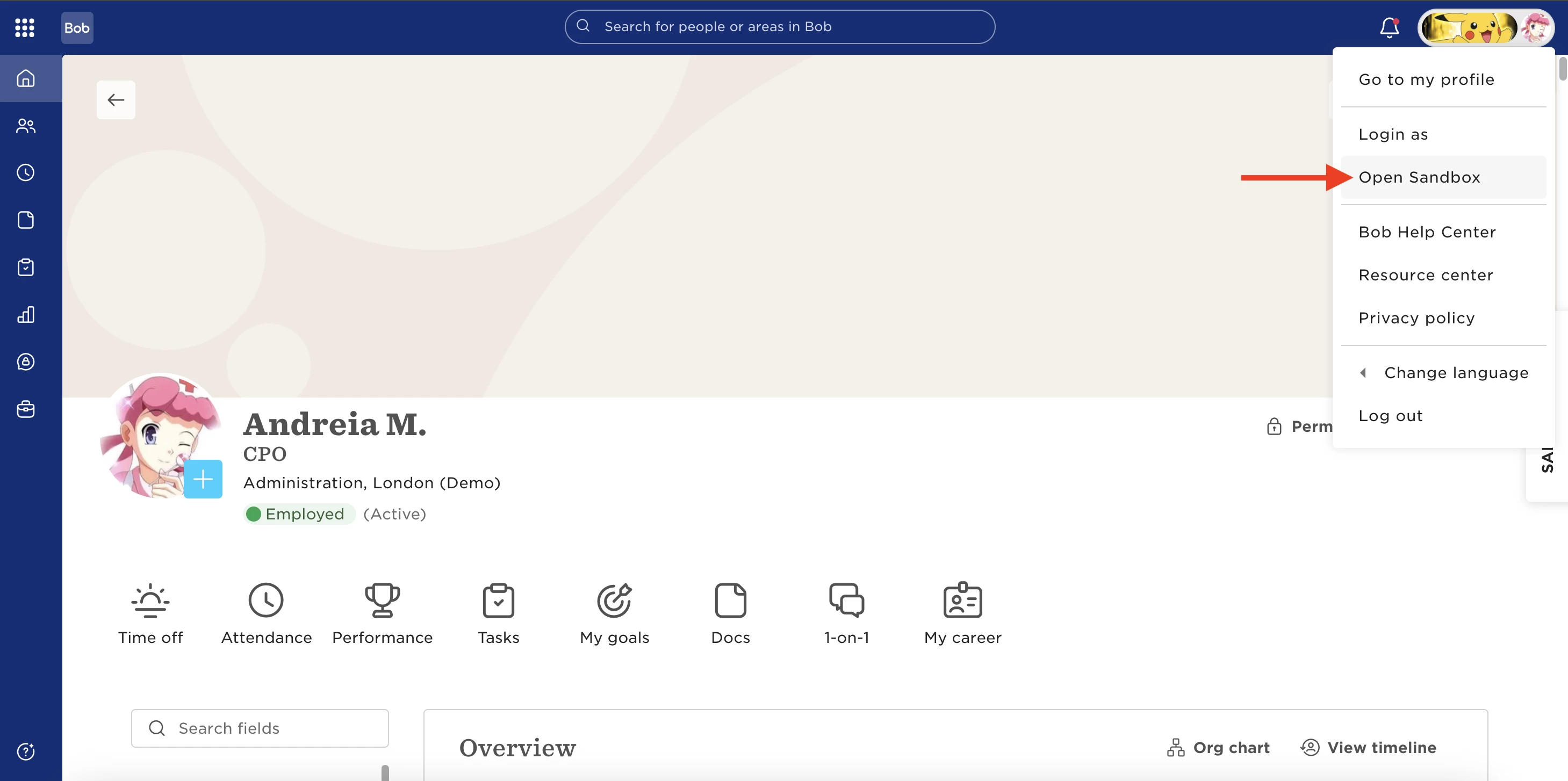Open the notifications bell
The height and width of the screenshot is (781, 1568).
(1389, 27)
